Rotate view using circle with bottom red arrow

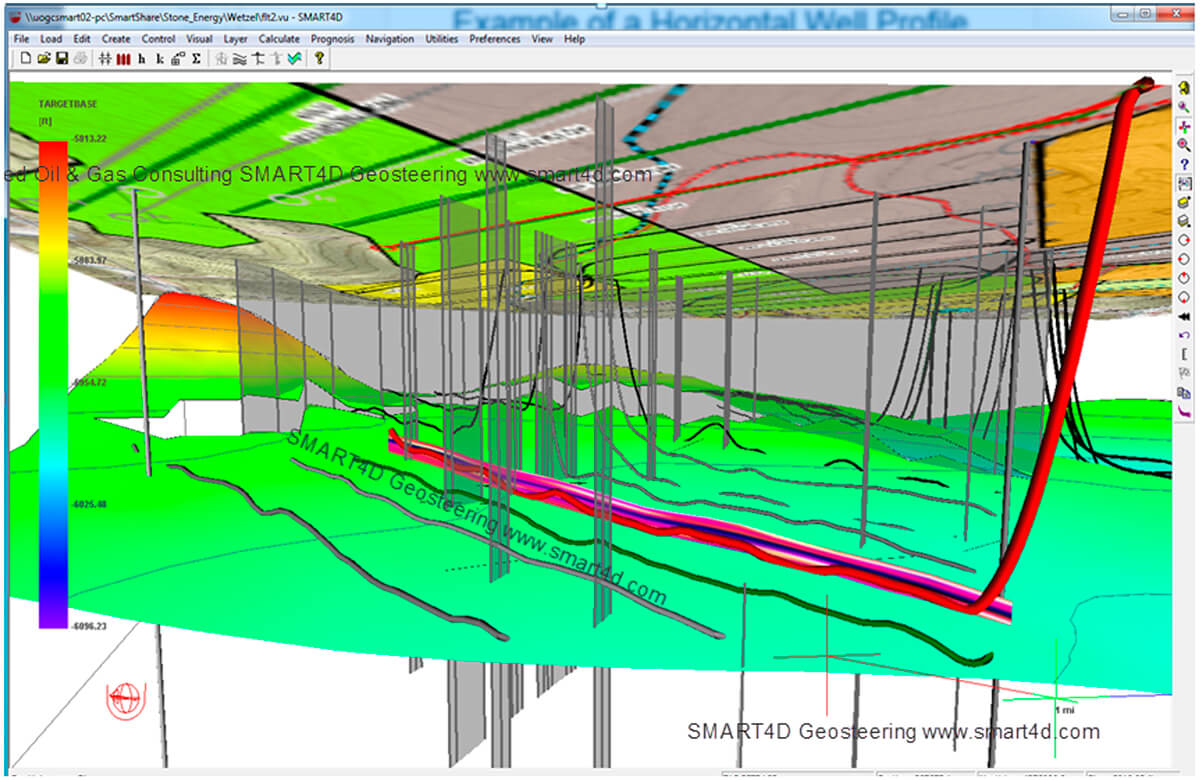1184,297
